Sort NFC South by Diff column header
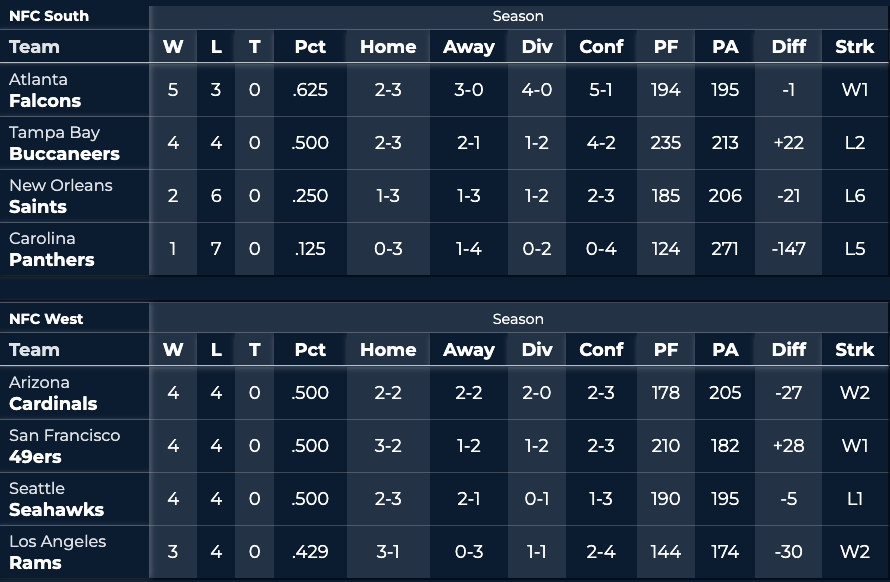This screenshot has height=582, width=890. [x=788, y=46]
